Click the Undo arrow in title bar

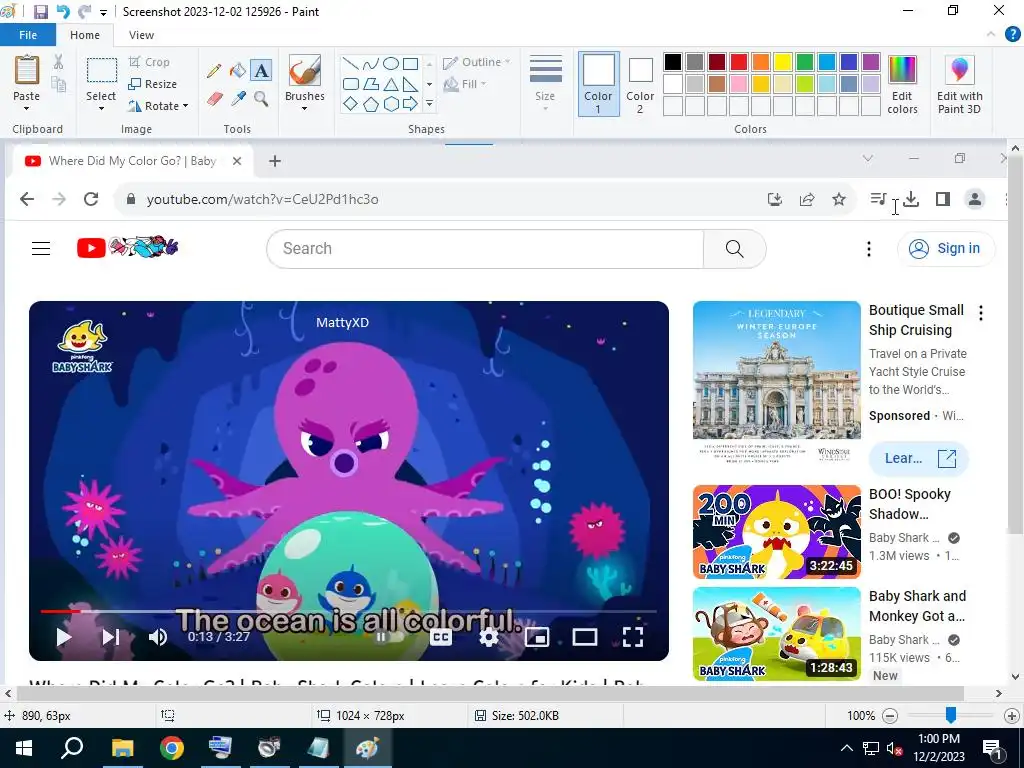pyautogui.click(x=63, y=12)
